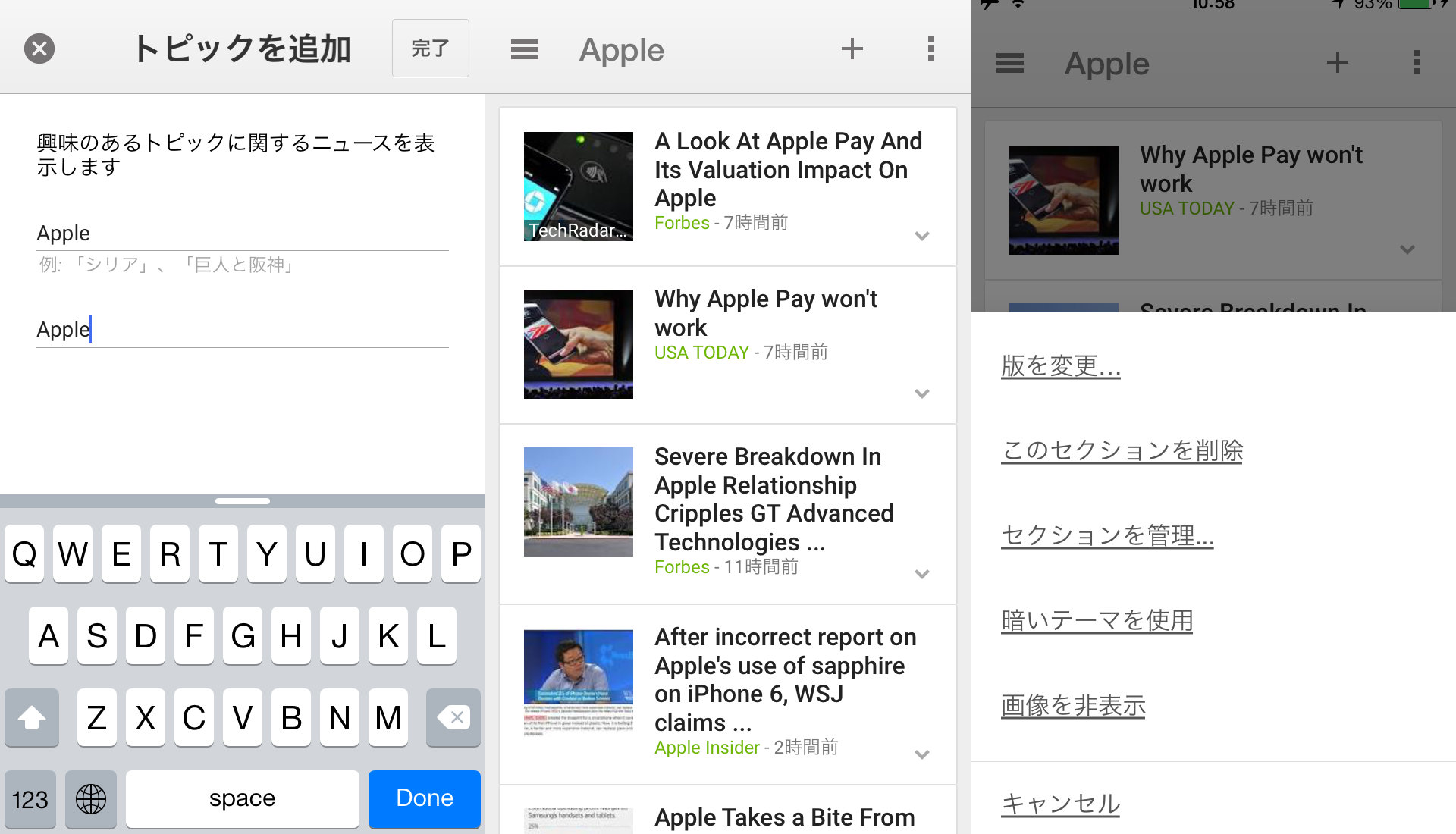Tap the blue Done key
Image resolution: width=1456 pixels, height=834 pixels.
pos(425,799)
